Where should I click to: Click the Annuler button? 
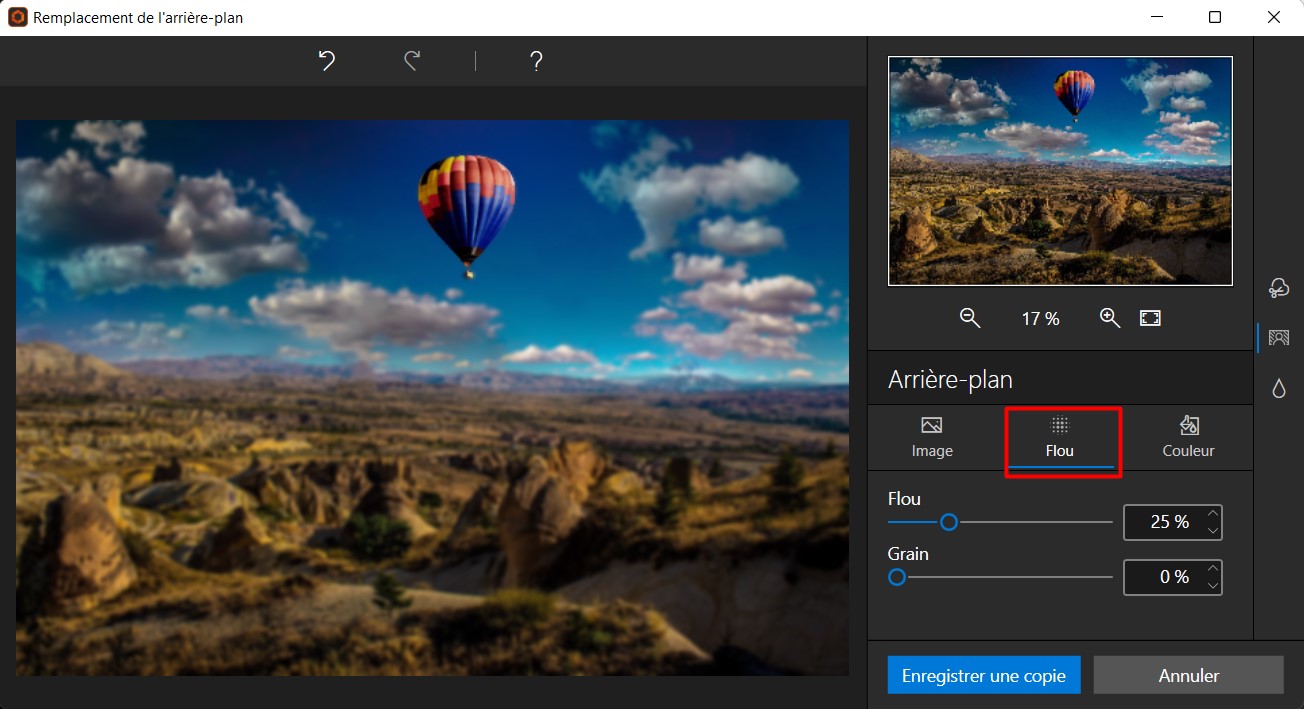(1188, 675)
